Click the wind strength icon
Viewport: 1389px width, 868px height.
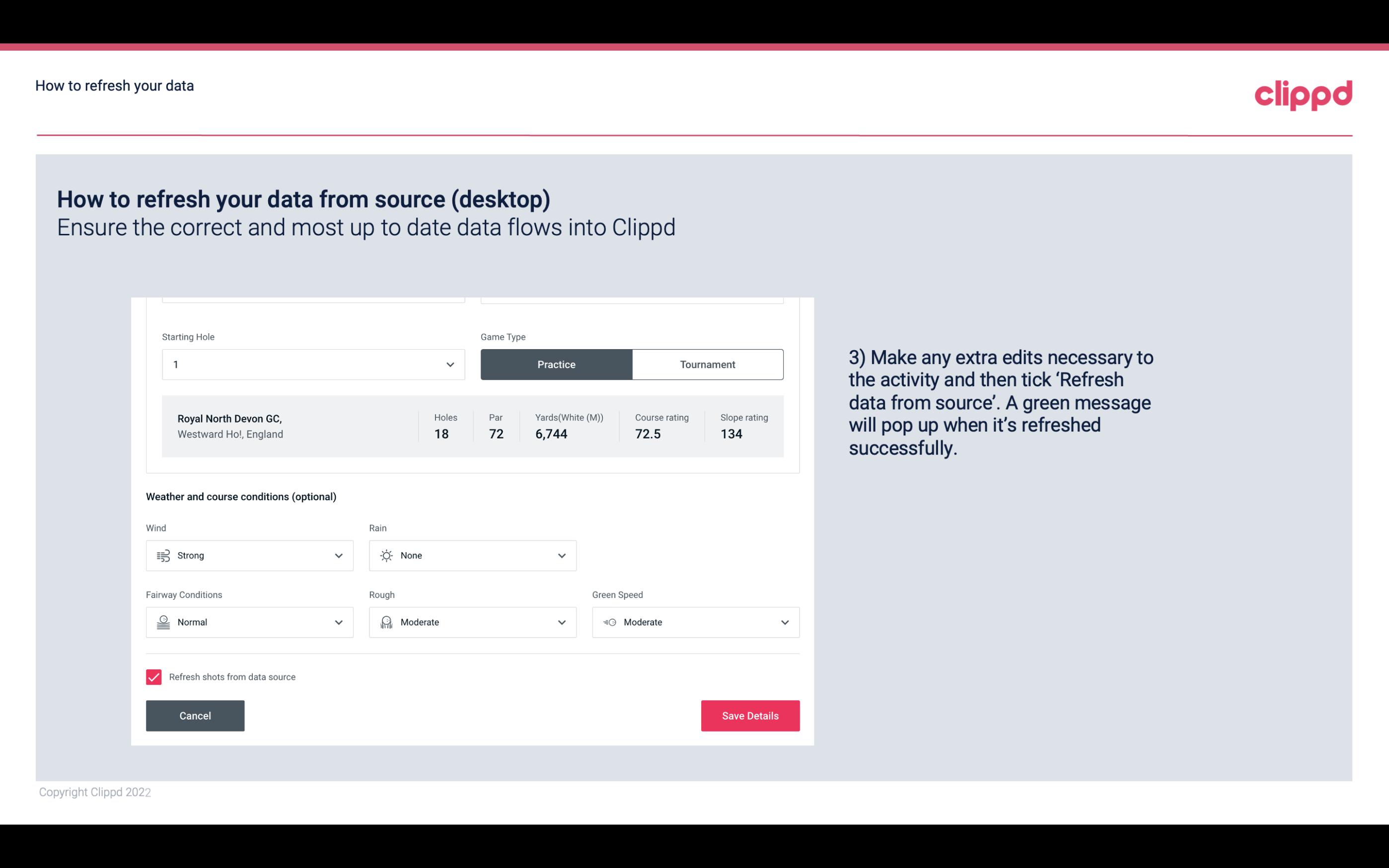(163, 555)
